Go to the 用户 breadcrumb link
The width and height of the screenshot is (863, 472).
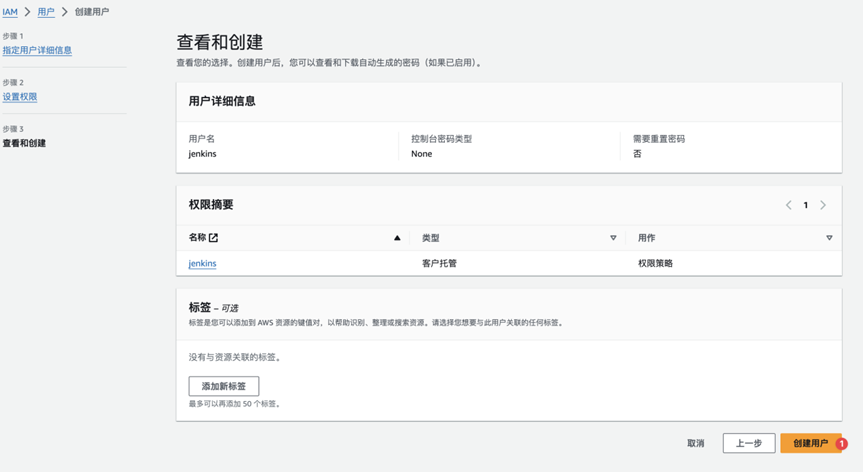point(46,12)
